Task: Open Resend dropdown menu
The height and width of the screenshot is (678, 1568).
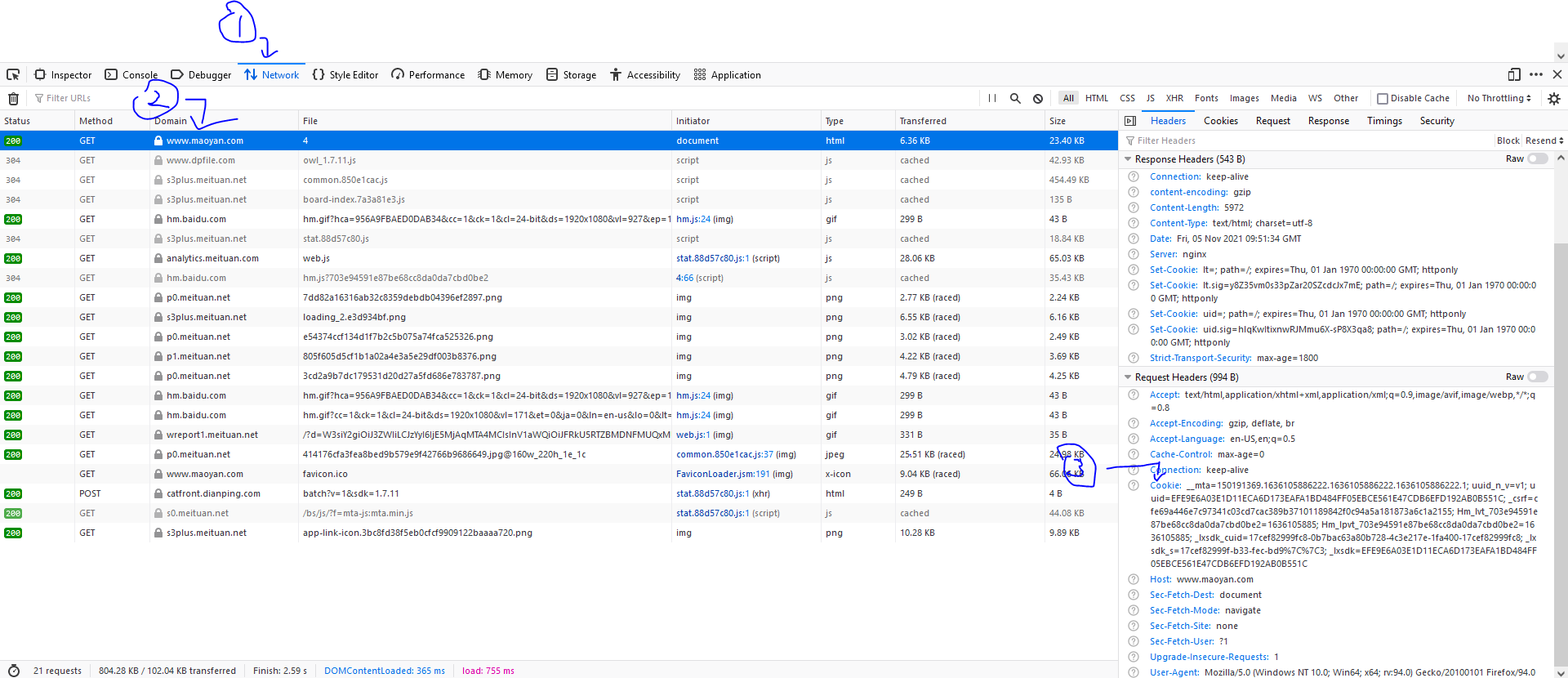Action: 1543,141
